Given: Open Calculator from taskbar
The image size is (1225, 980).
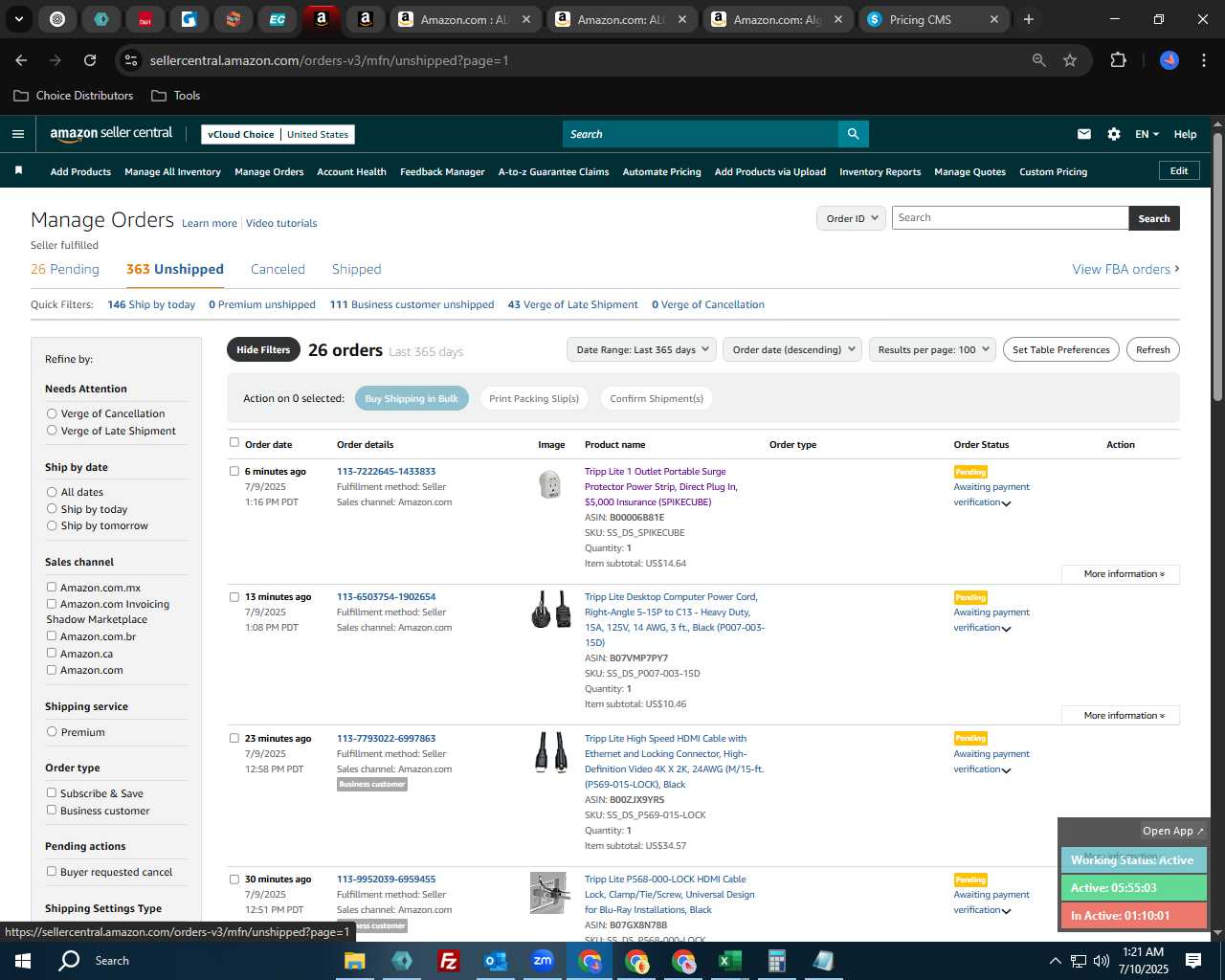Looking at the screenshot, I should [x=776, y=961].
